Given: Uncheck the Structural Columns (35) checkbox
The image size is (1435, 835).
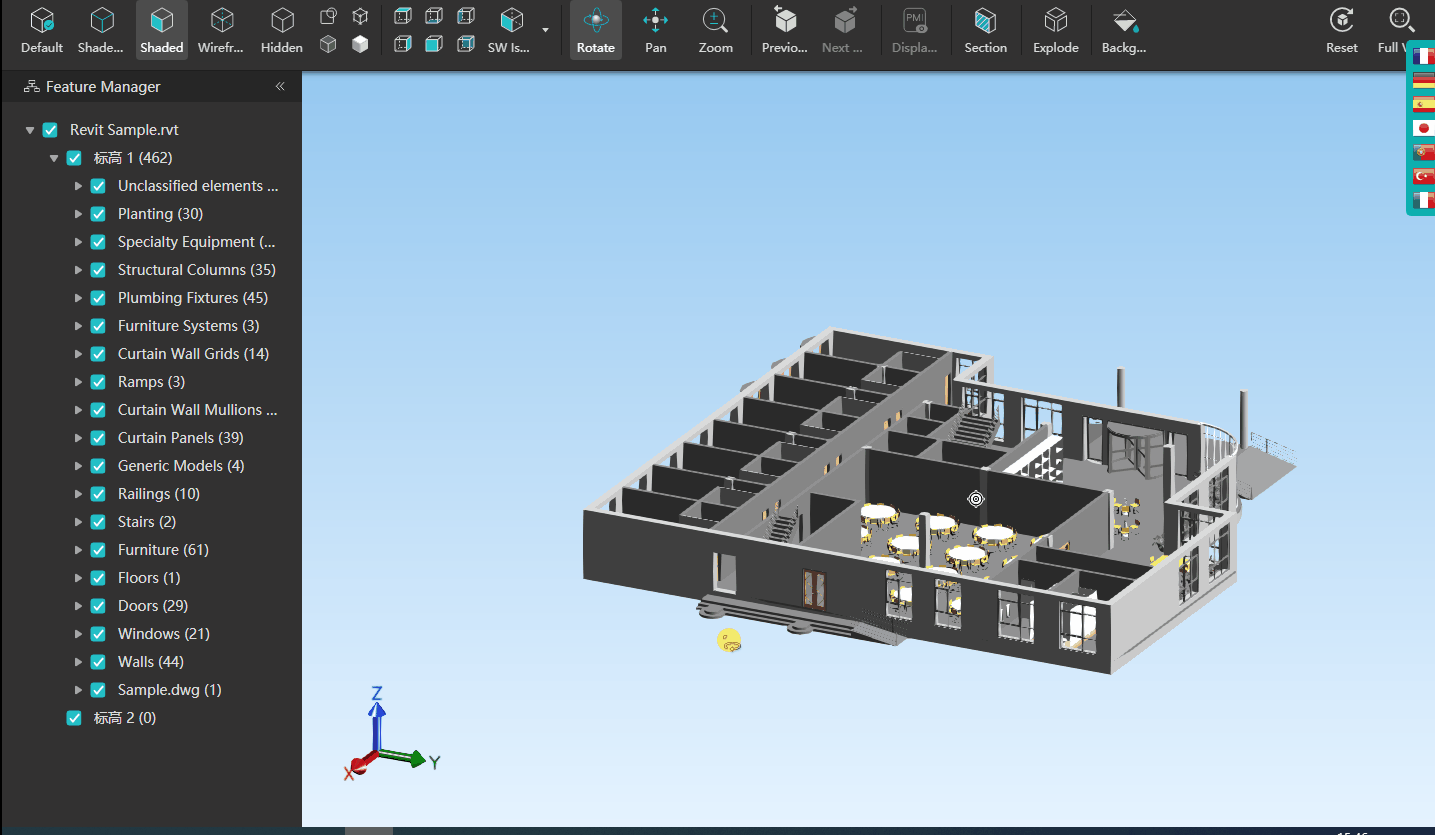Looking at the screenshot, I should tap(98, 270).
